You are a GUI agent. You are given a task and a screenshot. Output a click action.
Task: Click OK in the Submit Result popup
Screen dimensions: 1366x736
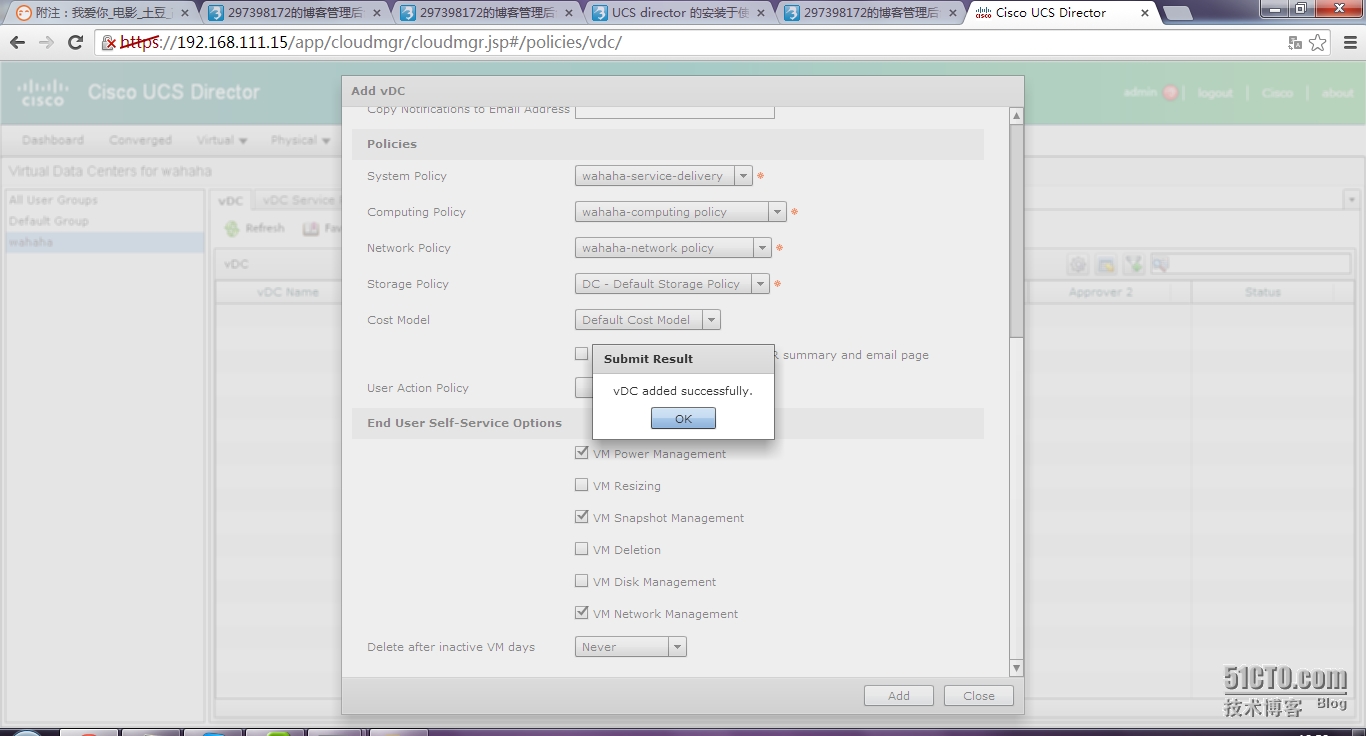tap(683, 419)
